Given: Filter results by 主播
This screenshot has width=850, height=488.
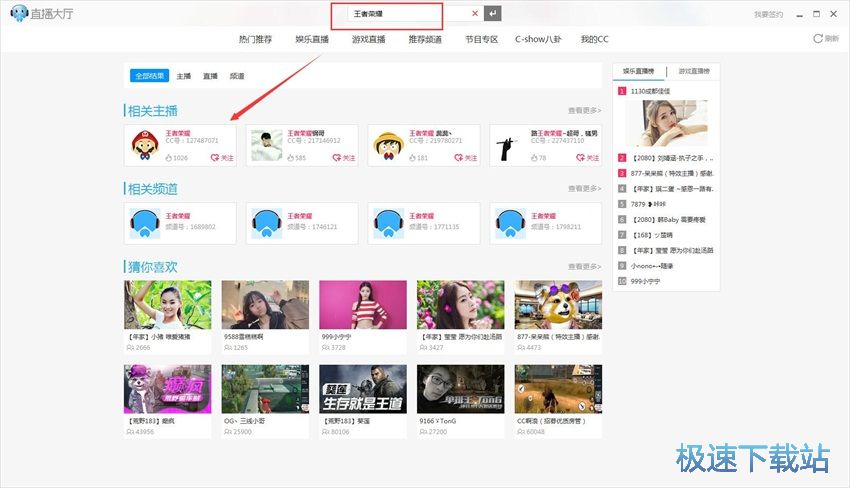Looking at the screenshot, I should (184, 76).
